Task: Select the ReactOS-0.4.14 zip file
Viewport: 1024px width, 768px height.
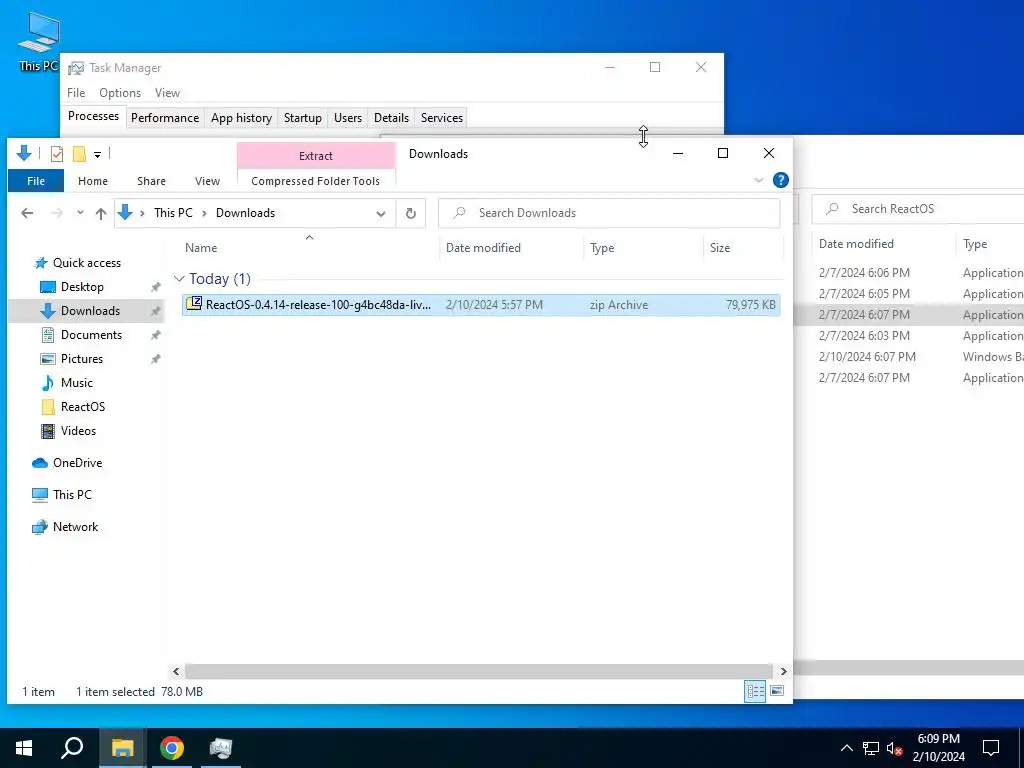Action: click(481, 304)
